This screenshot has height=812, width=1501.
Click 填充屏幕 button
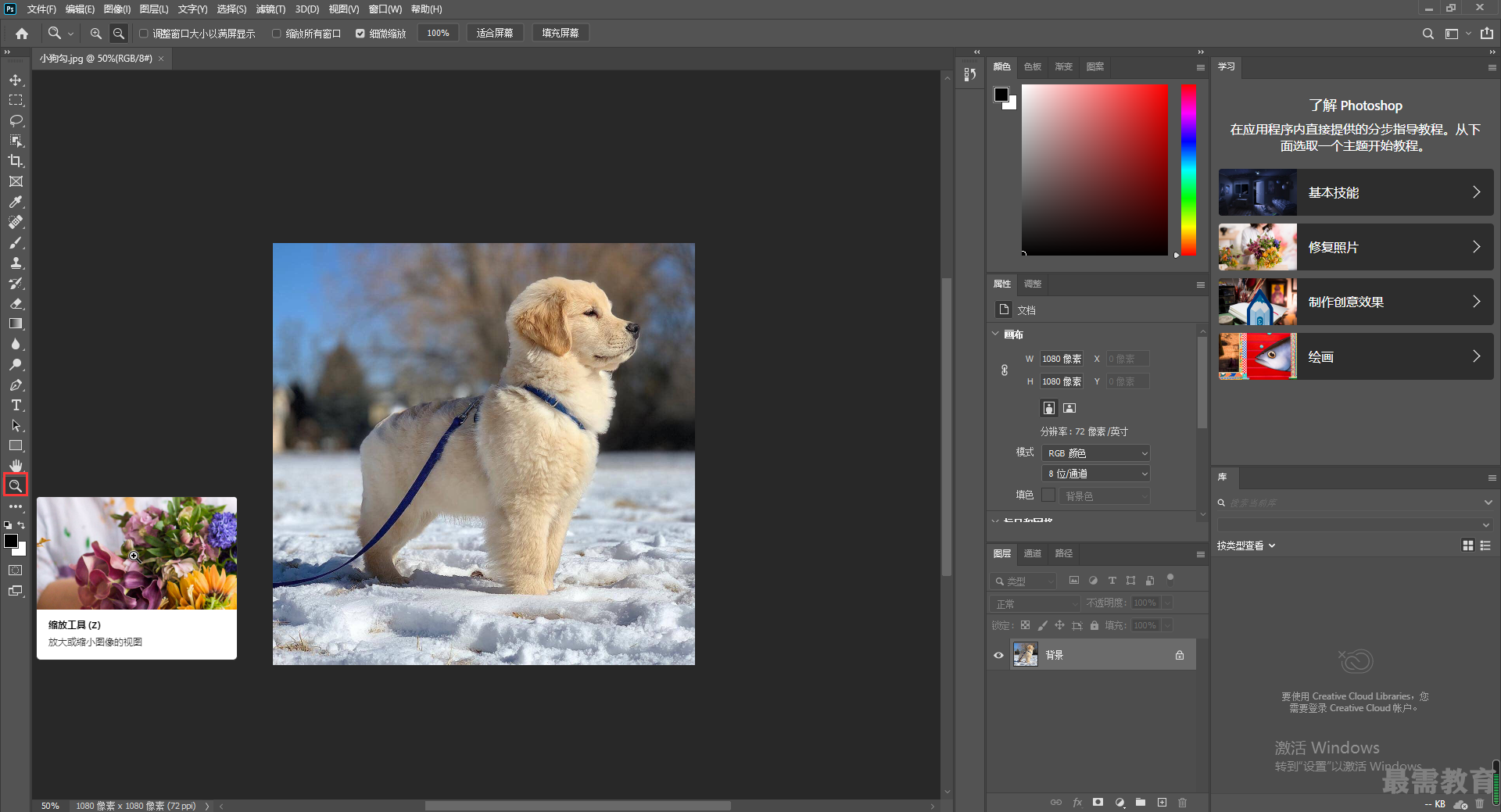pyautogui.click(x=561, y=34)
